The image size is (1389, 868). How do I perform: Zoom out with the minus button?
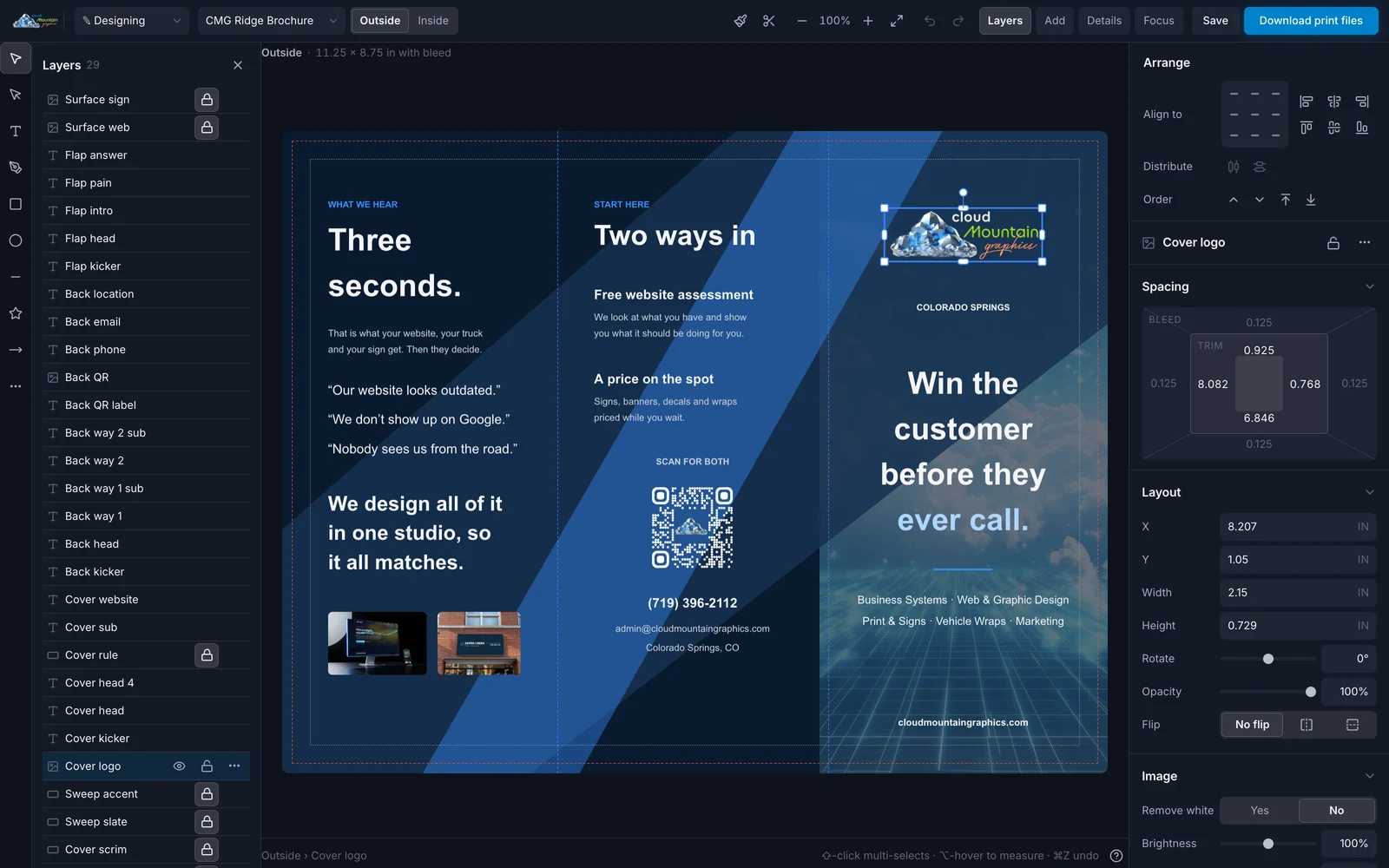[x=801, y=21]
